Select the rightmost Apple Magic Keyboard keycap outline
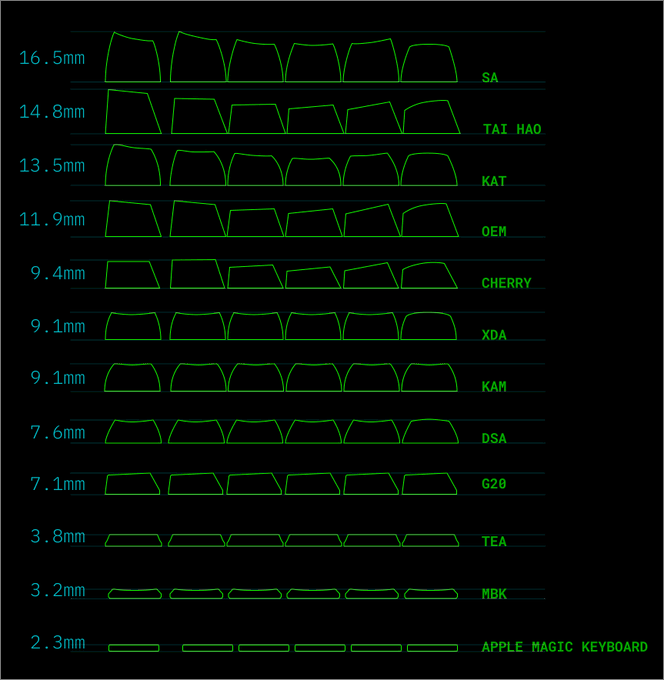Image resolution: width=664 pixels, height=680 pixels. (x=432, y=648)
